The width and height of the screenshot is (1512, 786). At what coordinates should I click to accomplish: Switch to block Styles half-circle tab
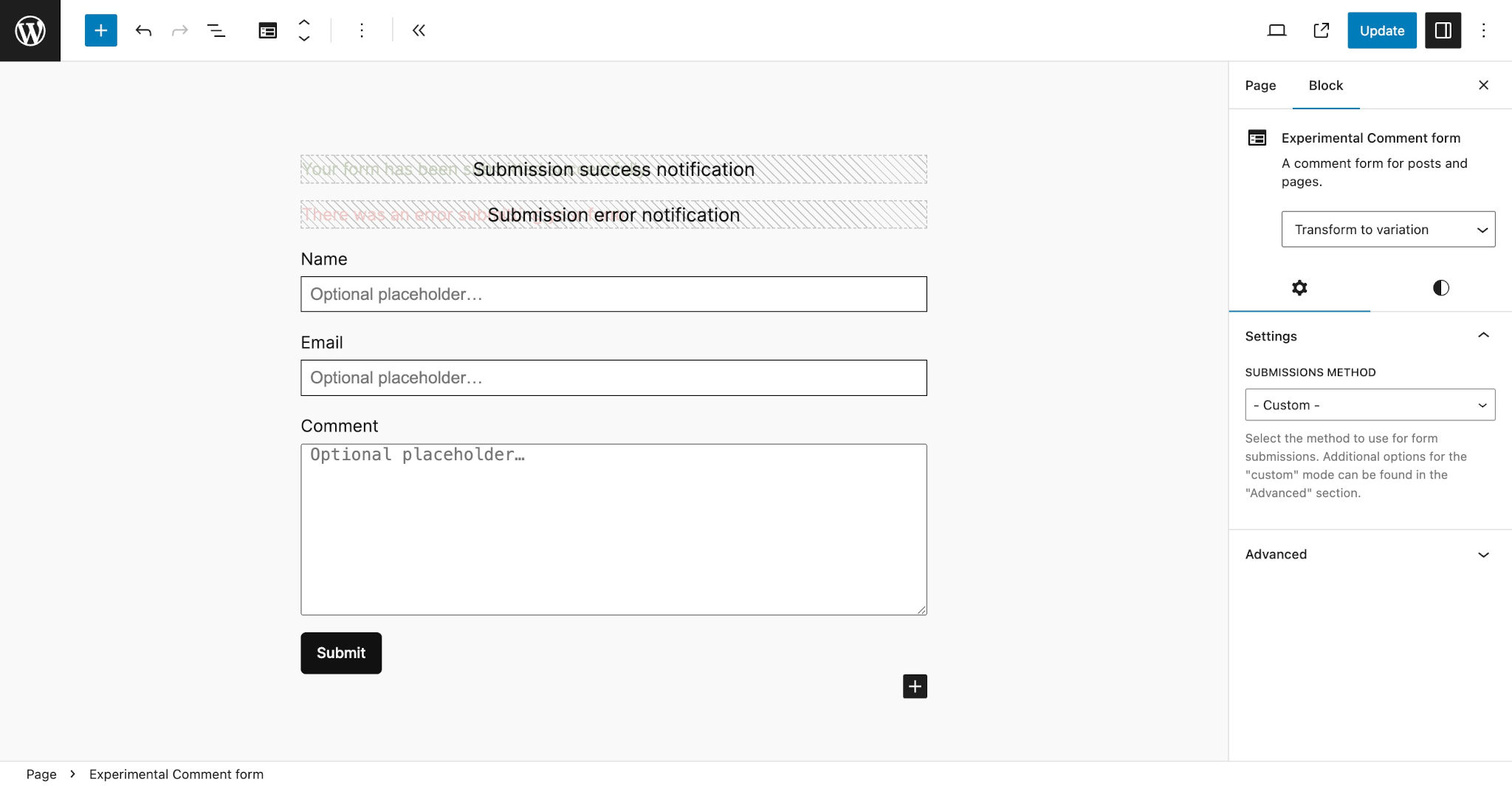pyautogui.click(x=1440, y=287)
